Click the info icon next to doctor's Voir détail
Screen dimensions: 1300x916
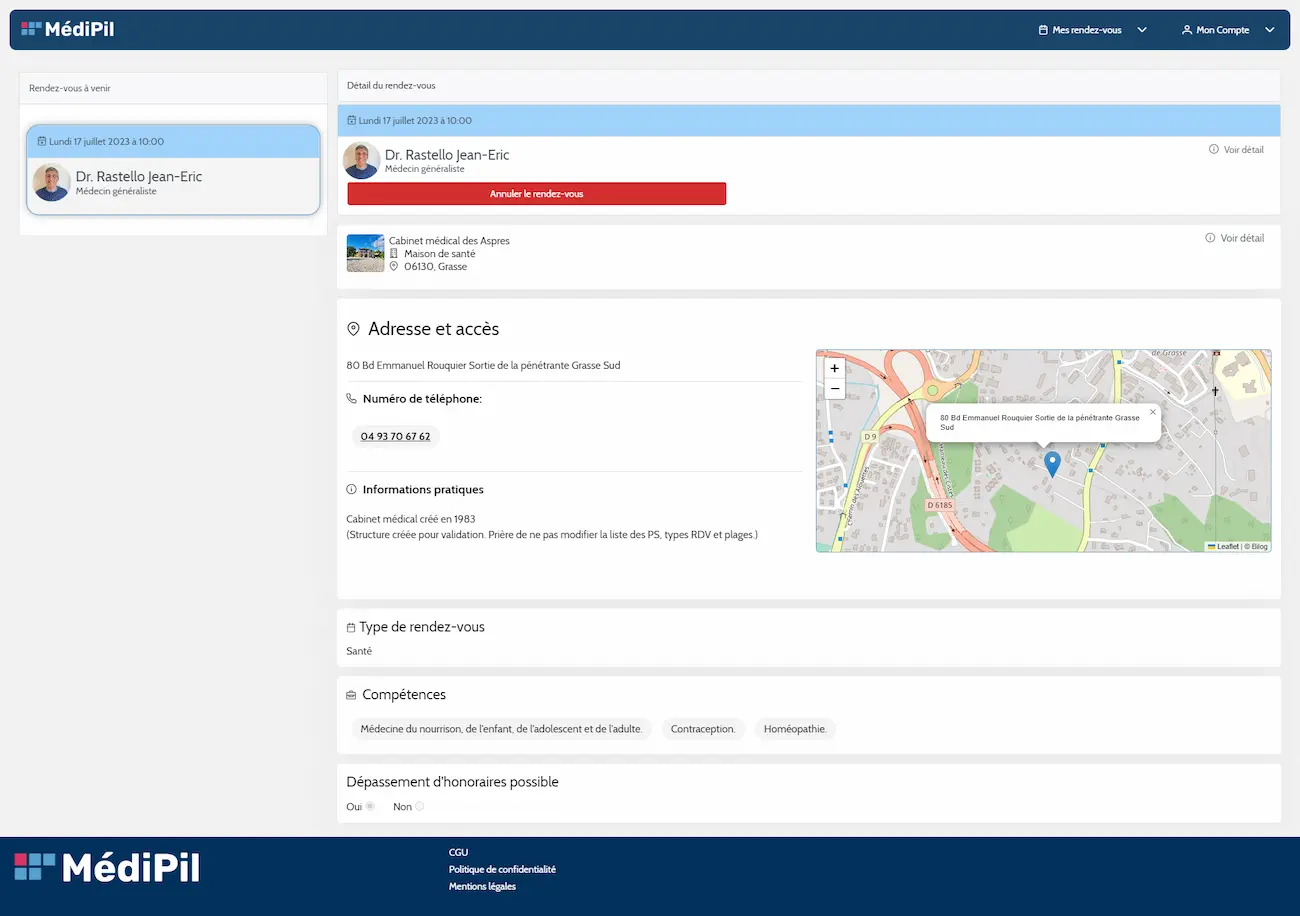pyautogui.click(x=1214, y=150)
